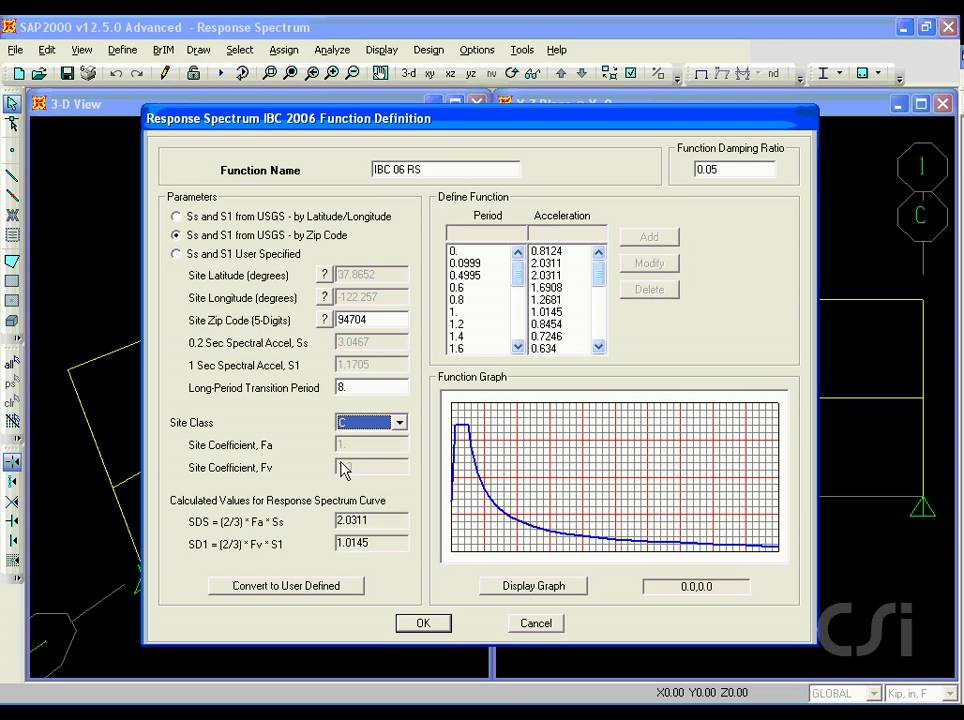The width and height of the screenshot is (964, 720).
Task: Click the Clear Selection 'clr' icon
Action: coord(12,402)
